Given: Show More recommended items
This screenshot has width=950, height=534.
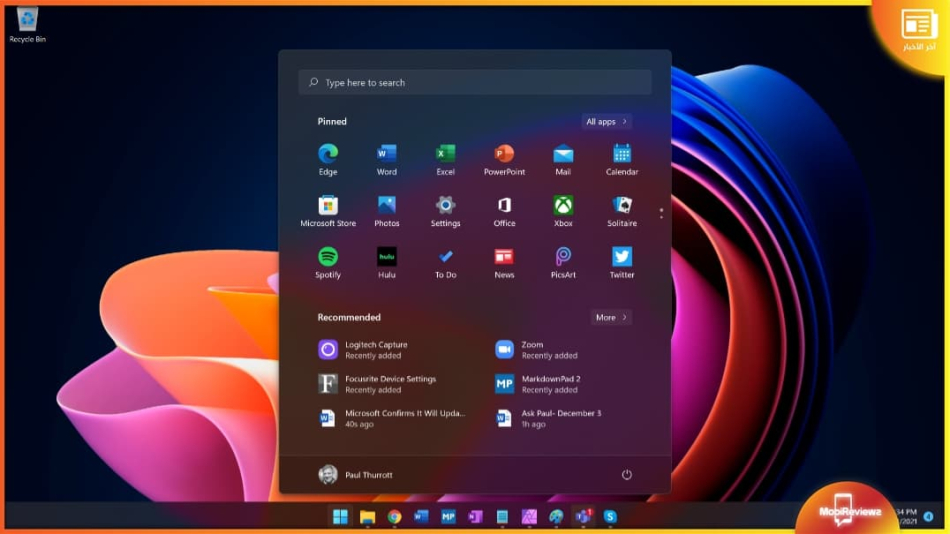Looking at the screenshot, I should [x=611, y=318].
